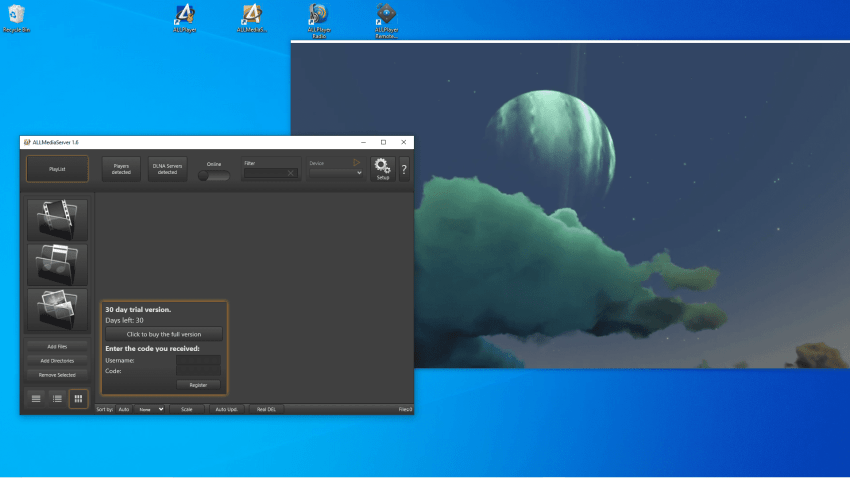The image size is (850, 478).
Task: Minimize the ALLMediaServer window
Action: coord(363,143)
